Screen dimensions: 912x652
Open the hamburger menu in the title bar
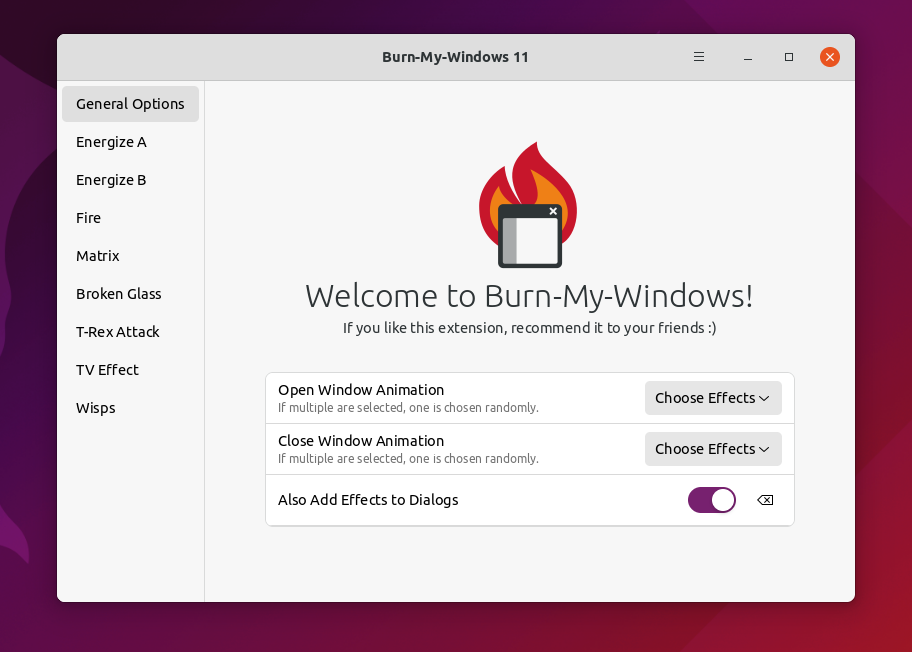click(x=699, y=57)
